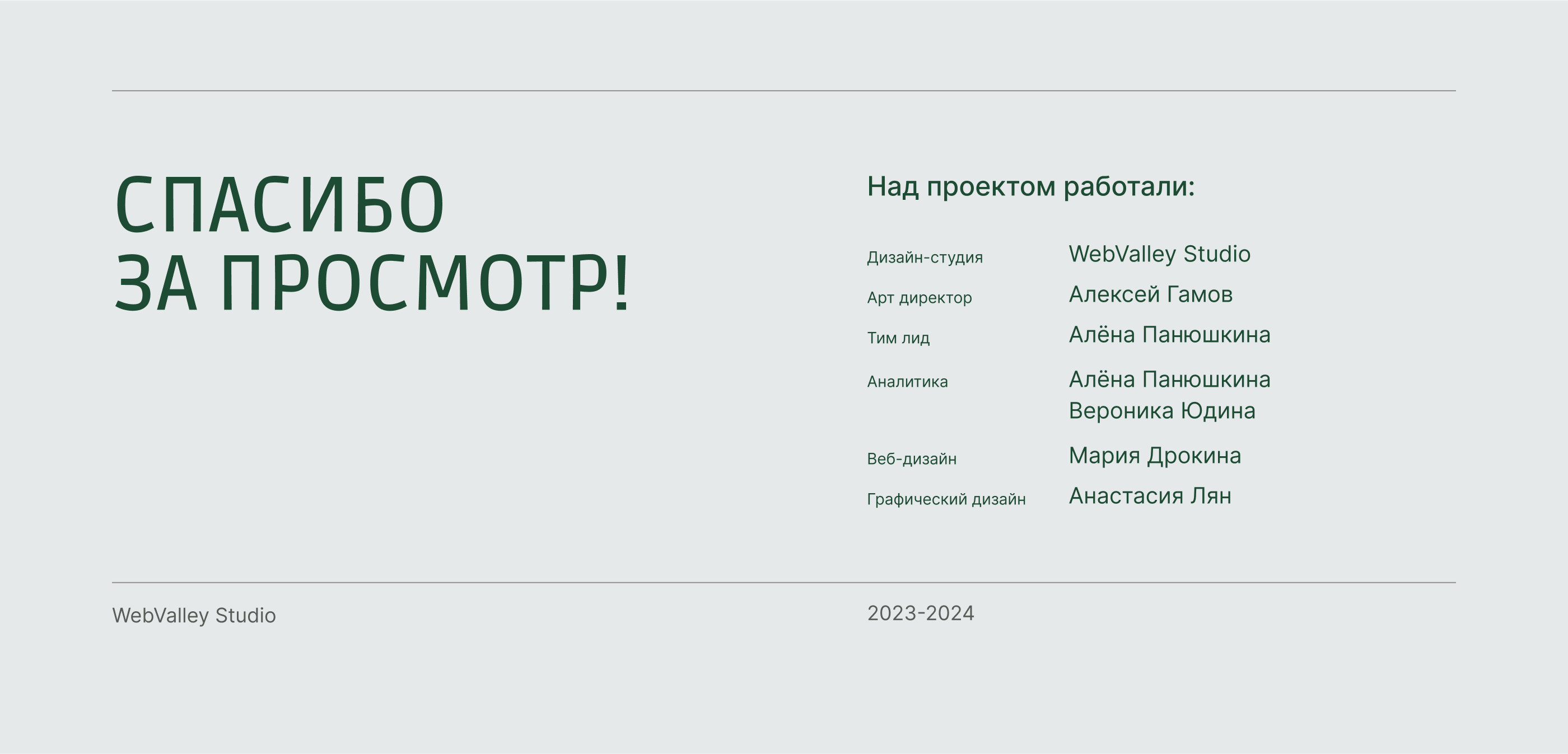Click 'Алёна Панюшкина' in the 'Аналитика' row
The width and height of the screenshot is (1568, 754).
pos(1169,379)
